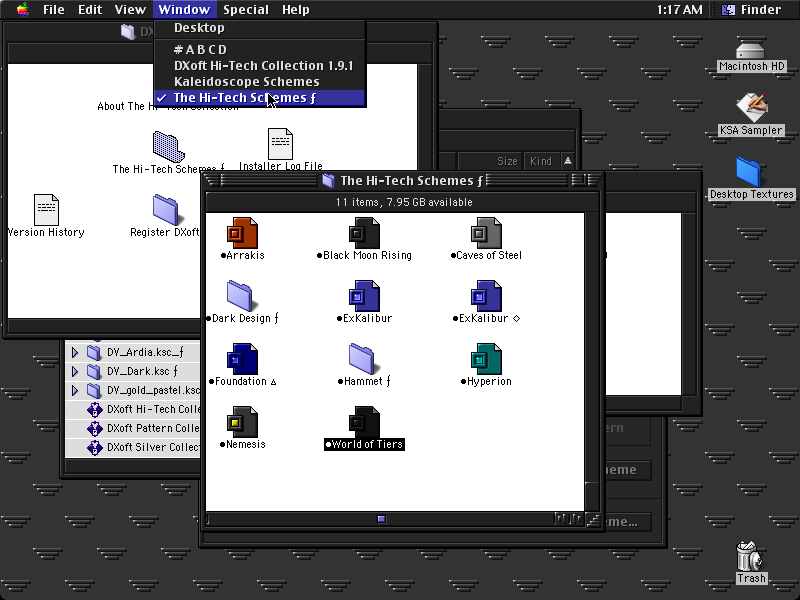Choose Desktop from the Window menu

point(260,28)
